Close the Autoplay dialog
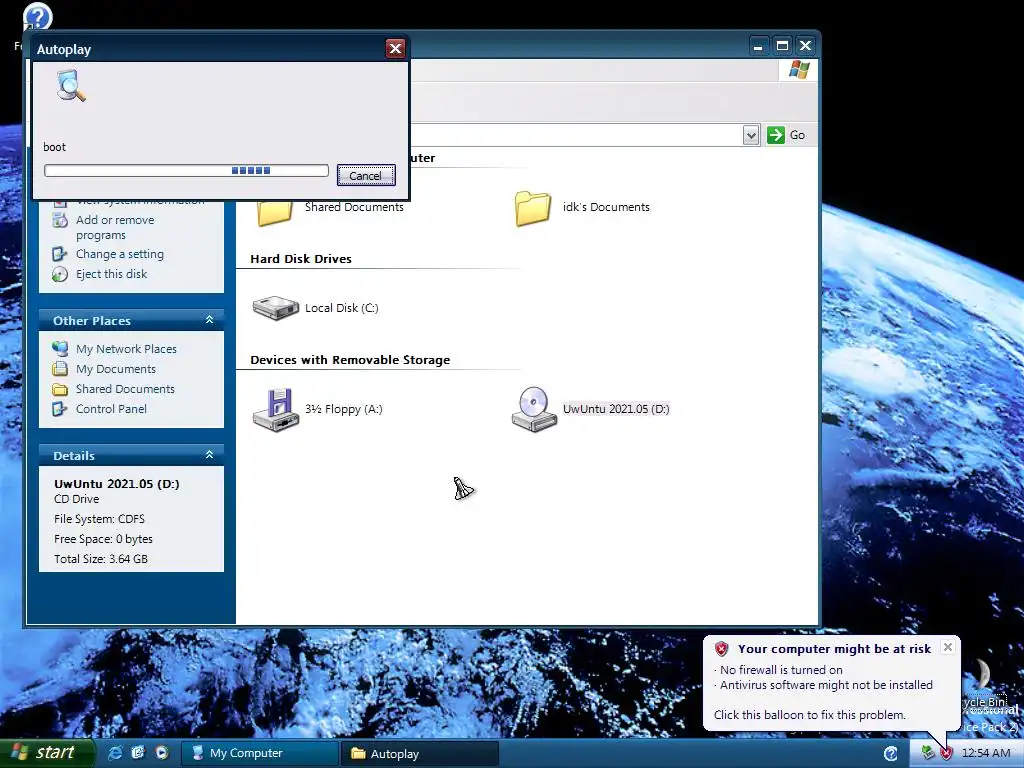 coord(395,48)
